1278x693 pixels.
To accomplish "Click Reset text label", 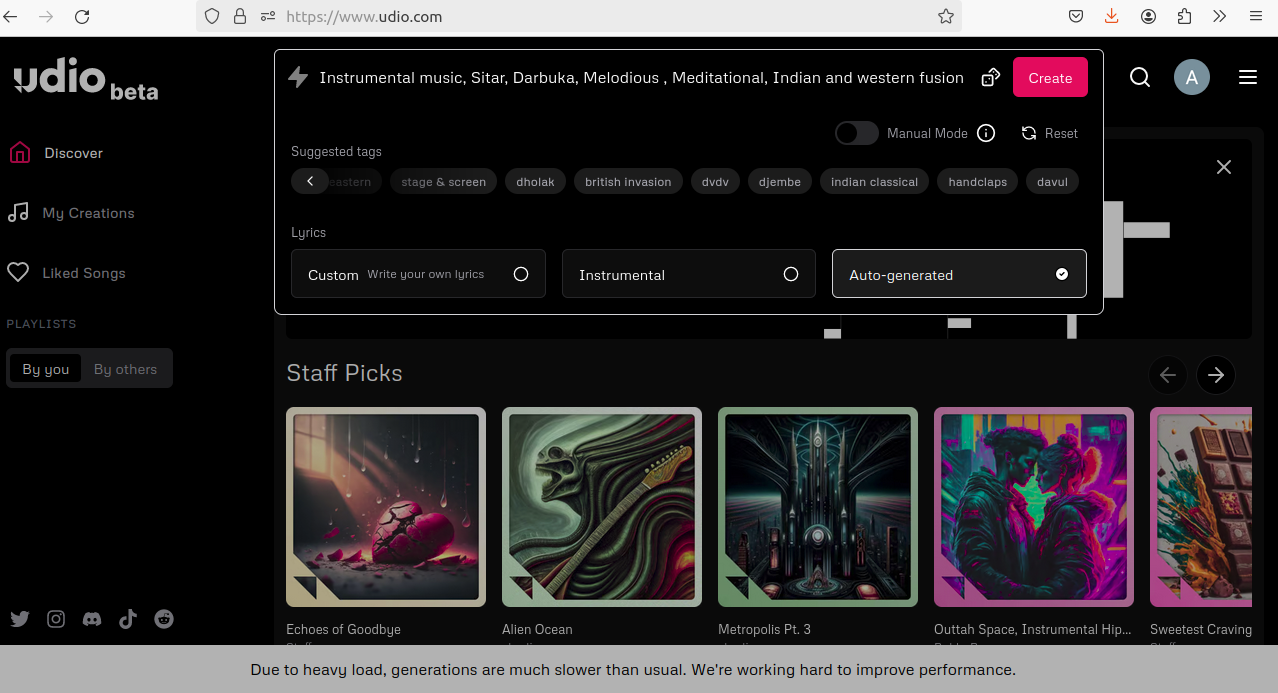I will tap(1061, 133).
